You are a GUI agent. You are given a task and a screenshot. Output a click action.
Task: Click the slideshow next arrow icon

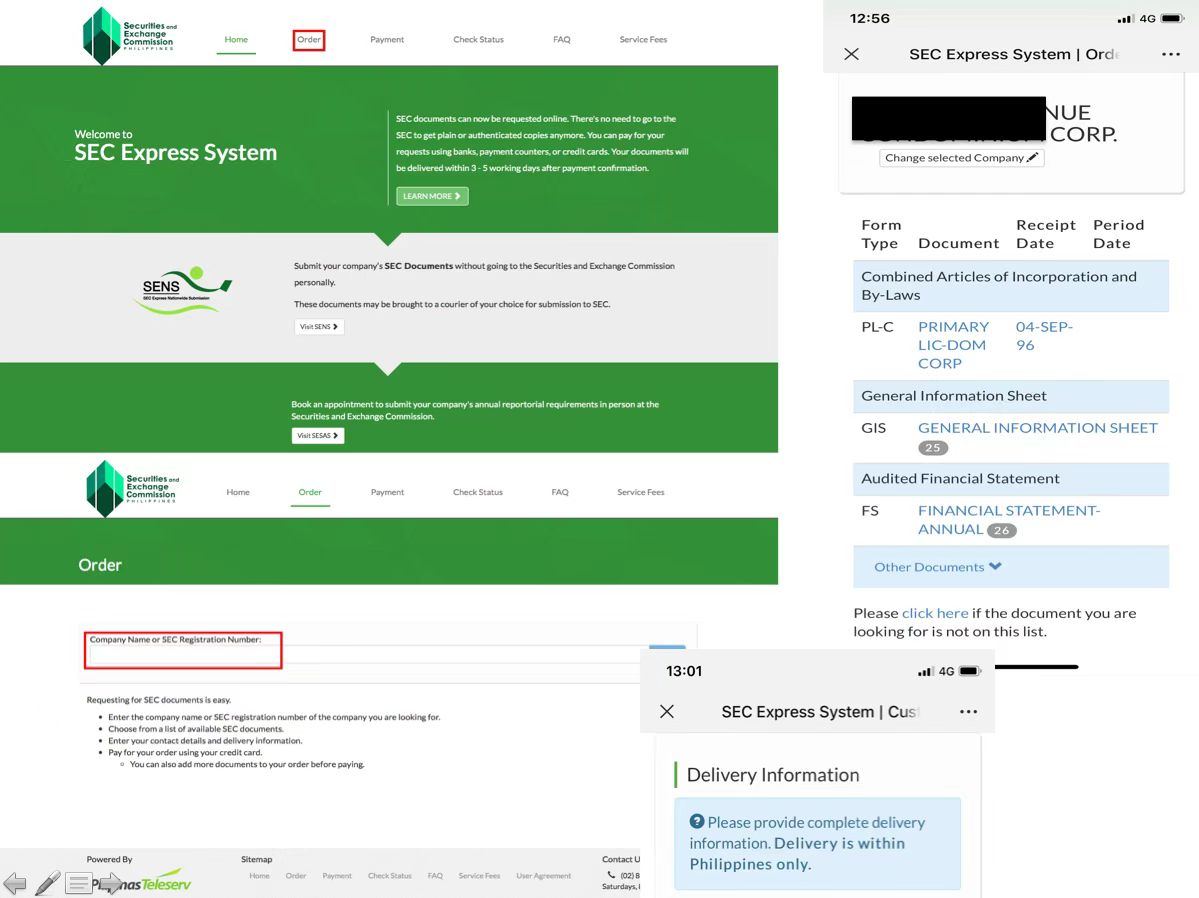pos(110,883)
